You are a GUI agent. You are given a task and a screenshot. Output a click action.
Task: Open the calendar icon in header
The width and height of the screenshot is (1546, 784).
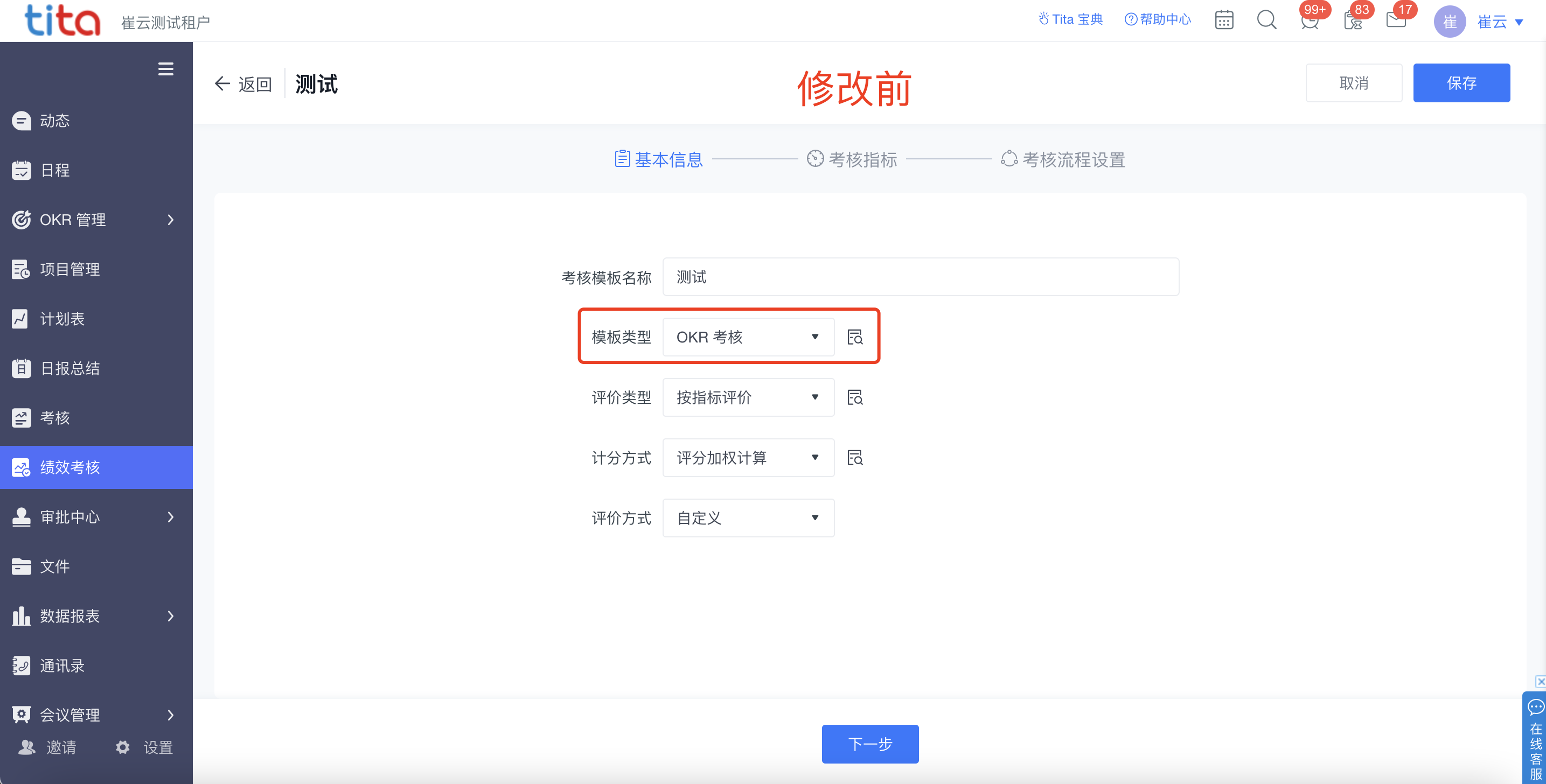[1224, 20]
